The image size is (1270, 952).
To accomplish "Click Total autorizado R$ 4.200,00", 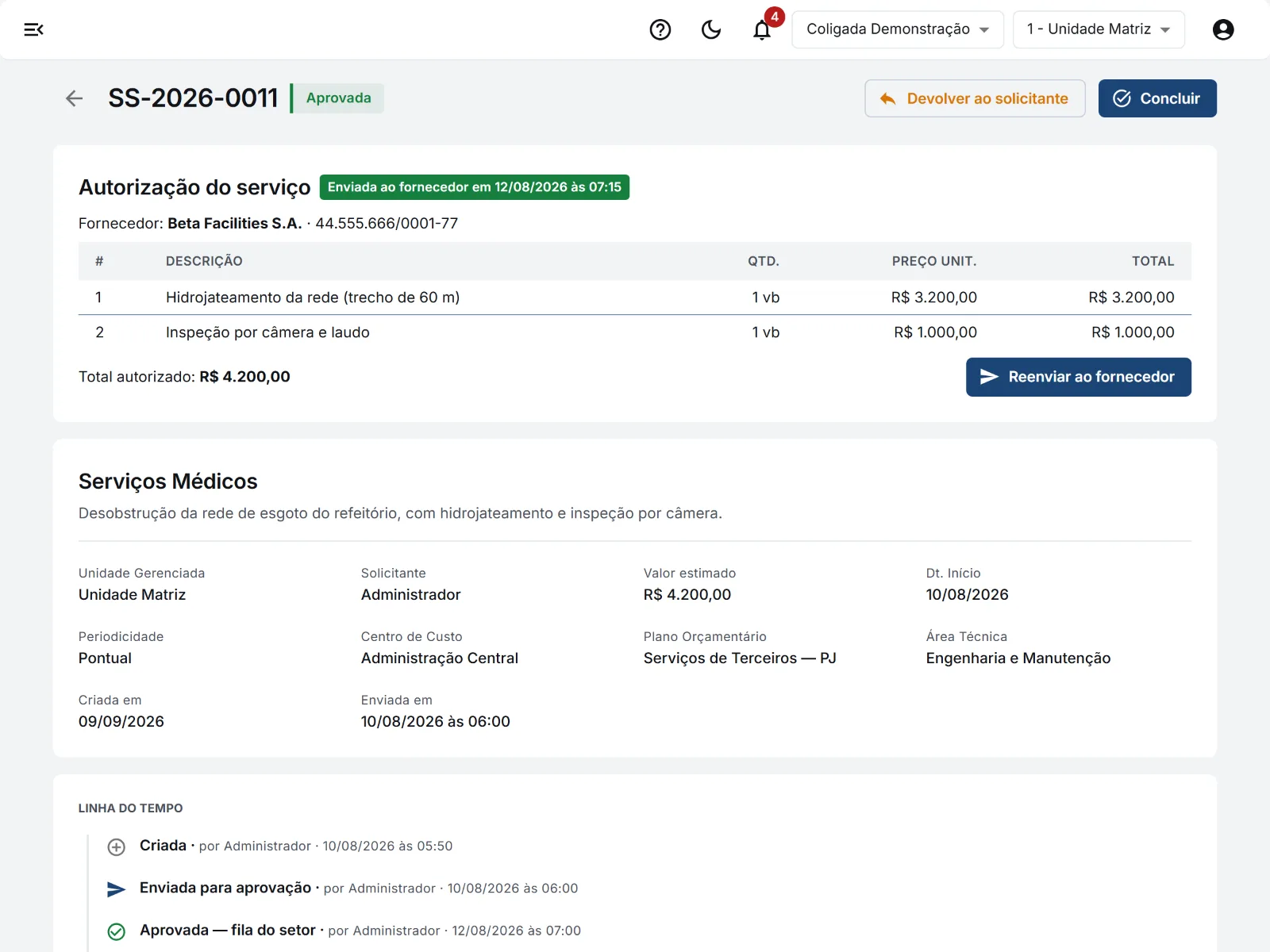I will pos(184,377).
